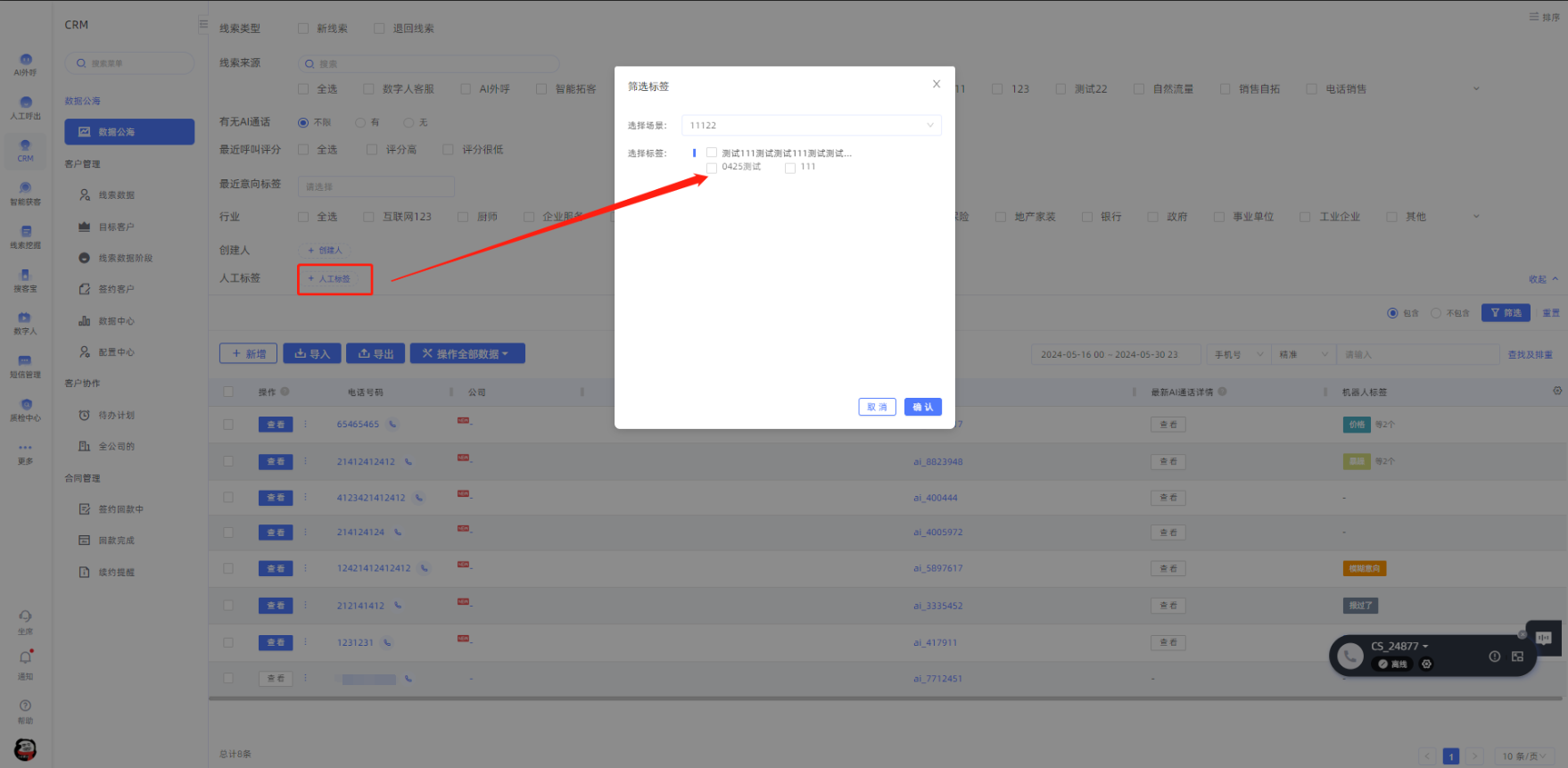Open the 操作全部数据 dropdown button
This screenshot has width=1568, height=768.
point(466,354)
